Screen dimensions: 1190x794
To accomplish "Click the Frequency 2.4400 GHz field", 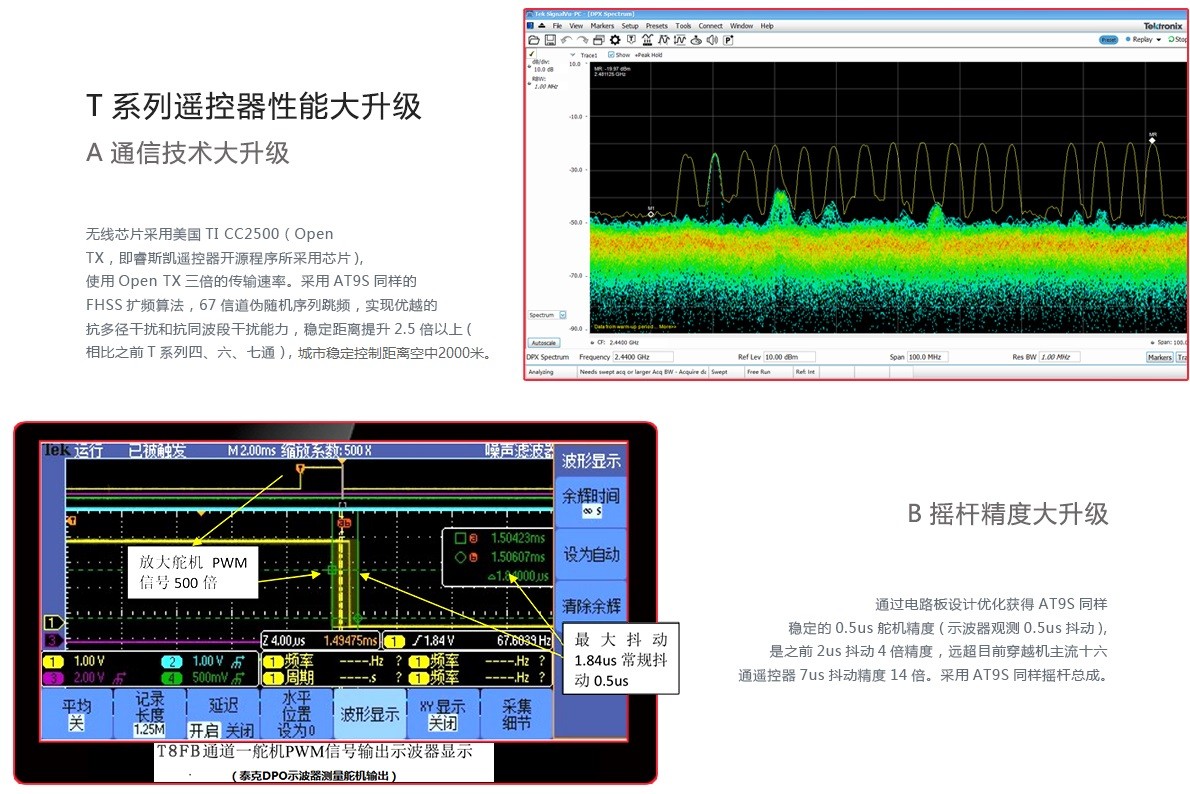I will 642,357.
